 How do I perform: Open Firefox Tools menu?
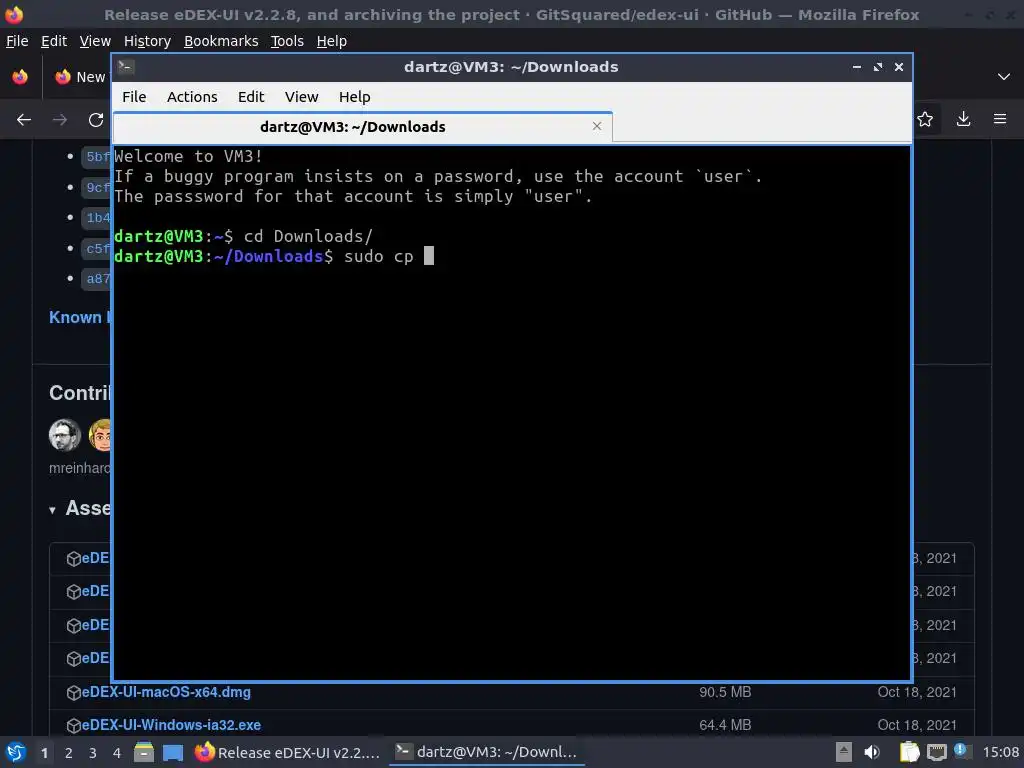click(x=287, y=41)
